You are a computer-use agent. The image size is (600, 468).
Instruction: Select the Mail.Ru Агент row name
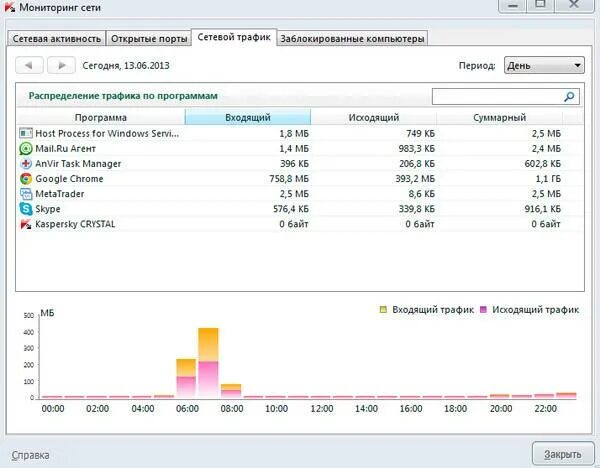pos(65,148)
